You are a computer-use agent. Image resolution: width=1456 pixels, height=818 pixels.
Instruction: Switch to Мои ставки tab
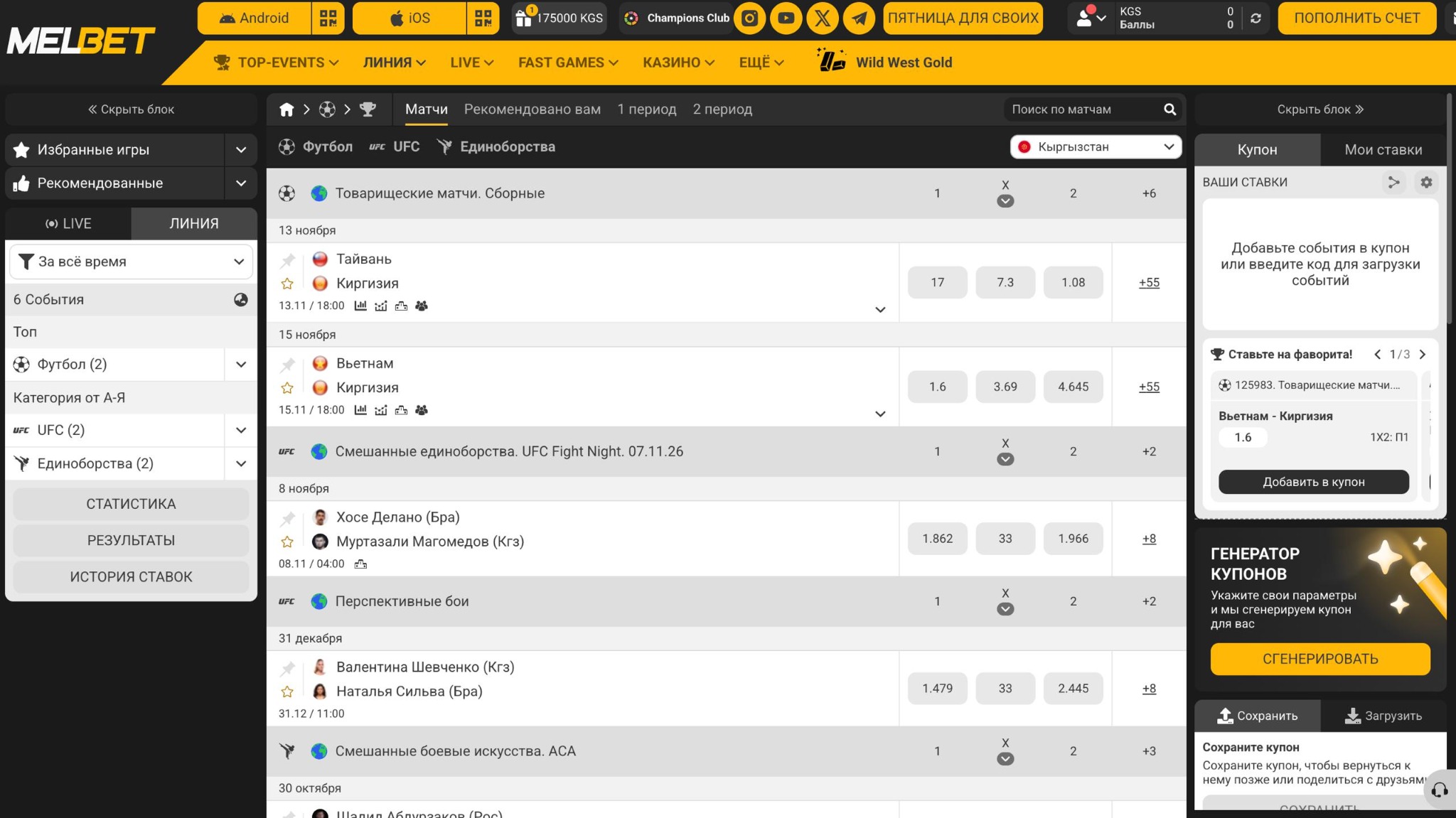(1383, 150)
